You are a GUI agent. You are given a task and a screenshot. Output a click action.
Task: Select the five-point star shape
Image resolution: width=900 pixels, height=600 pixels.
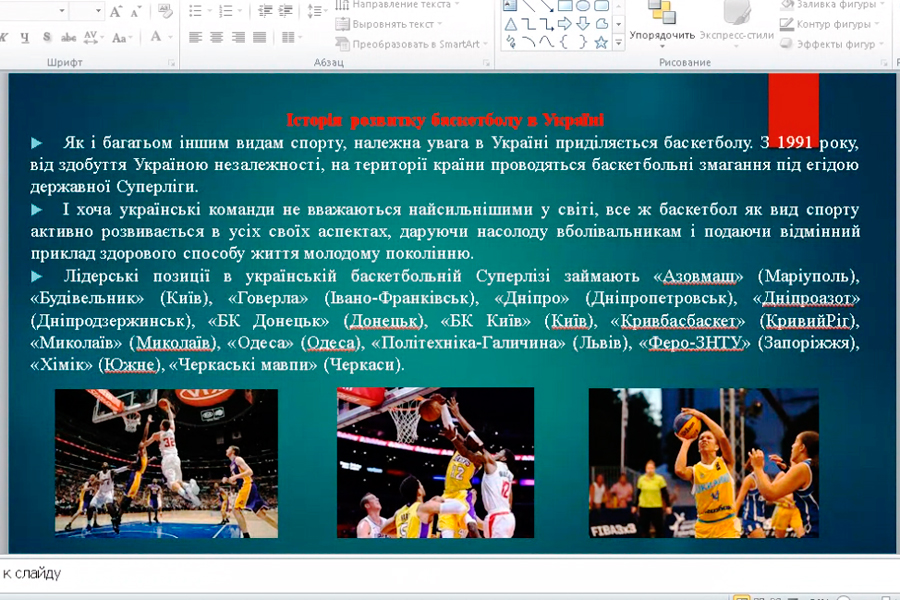coord(601,42)
